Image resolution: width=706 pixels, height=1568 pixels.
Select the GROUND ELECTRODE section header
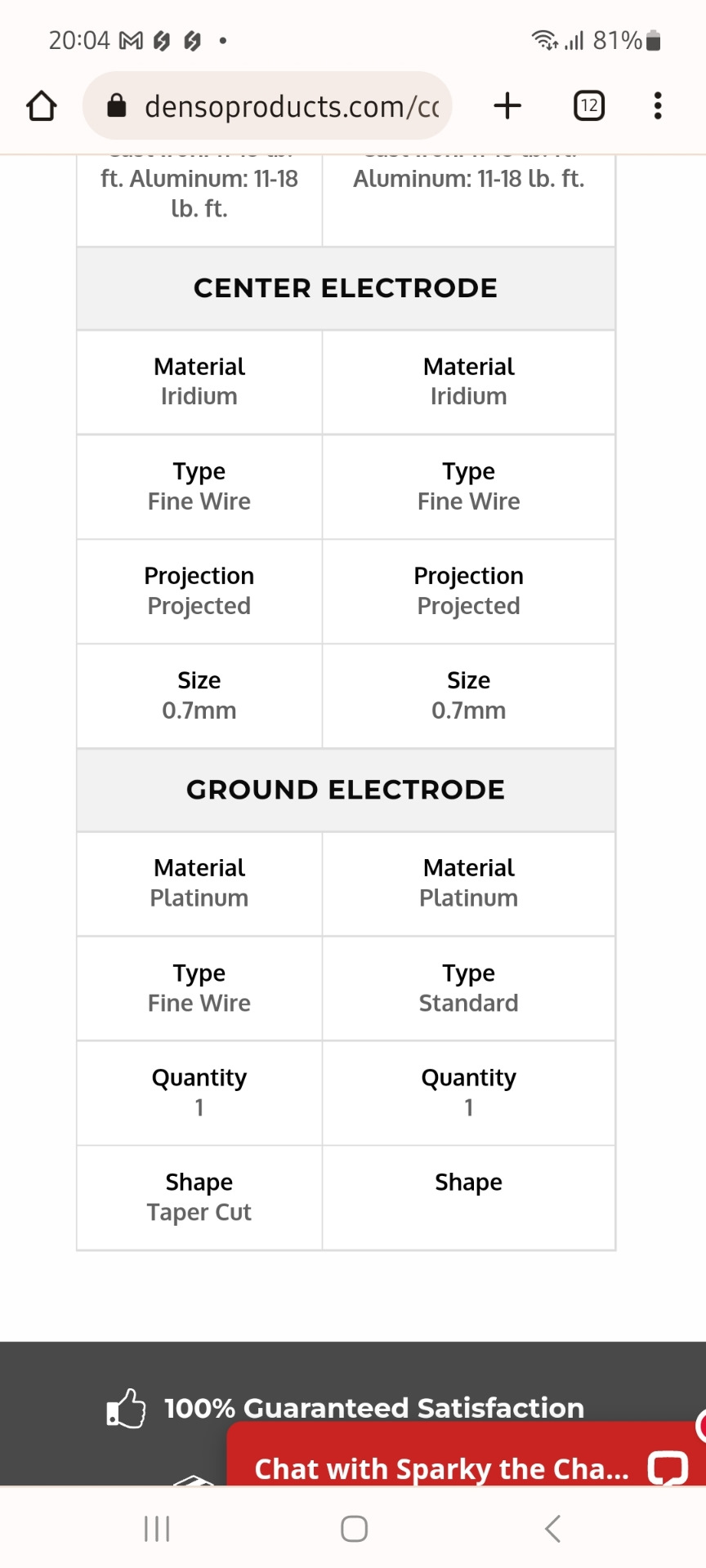tap(346, 790)
